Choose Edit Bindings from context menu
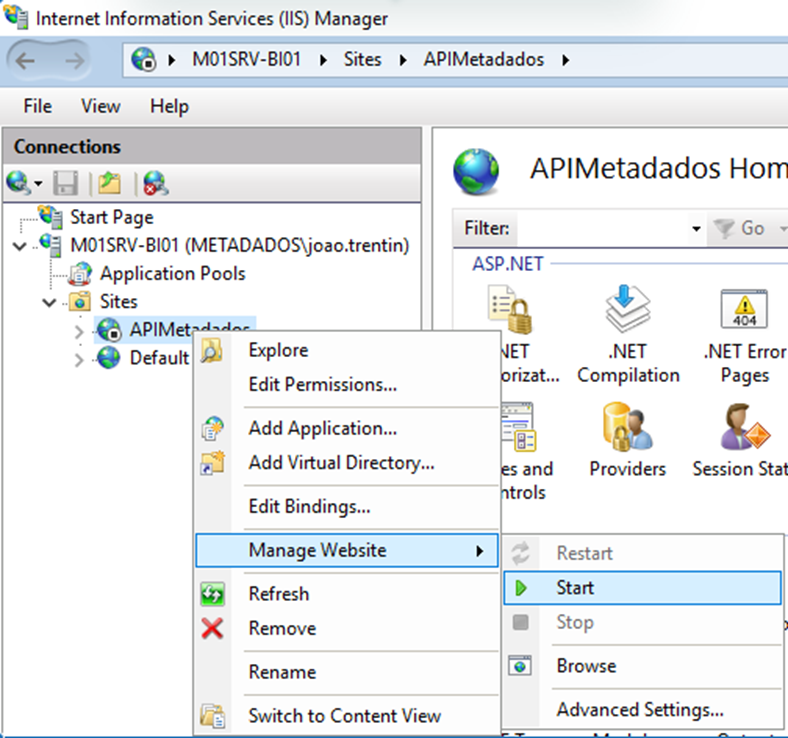 [x=309, y=507]
